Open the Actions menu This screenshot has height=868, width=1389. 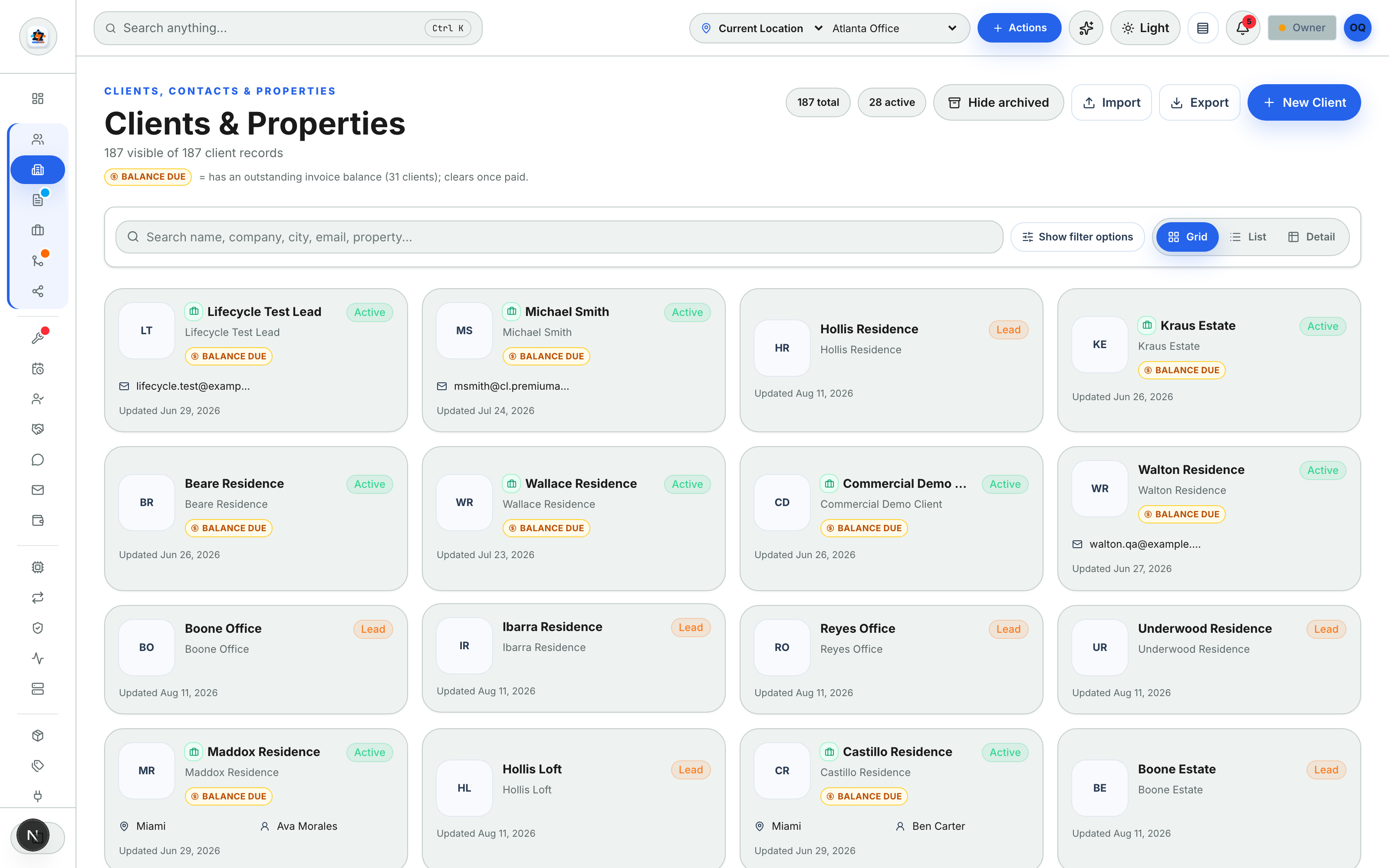pyautogui.click(x=1019, y=27)
